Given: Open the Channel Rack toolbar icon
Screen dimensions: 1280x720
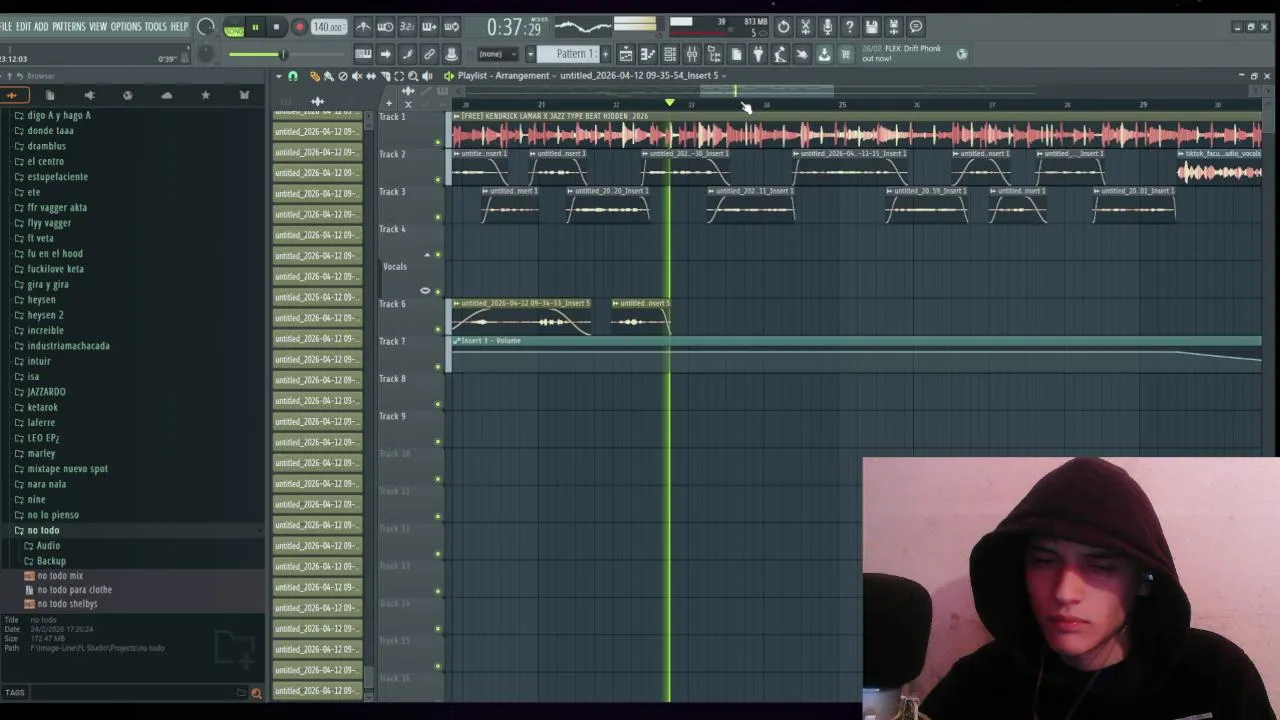Looking at the screenshot, I should pos(670,54).
